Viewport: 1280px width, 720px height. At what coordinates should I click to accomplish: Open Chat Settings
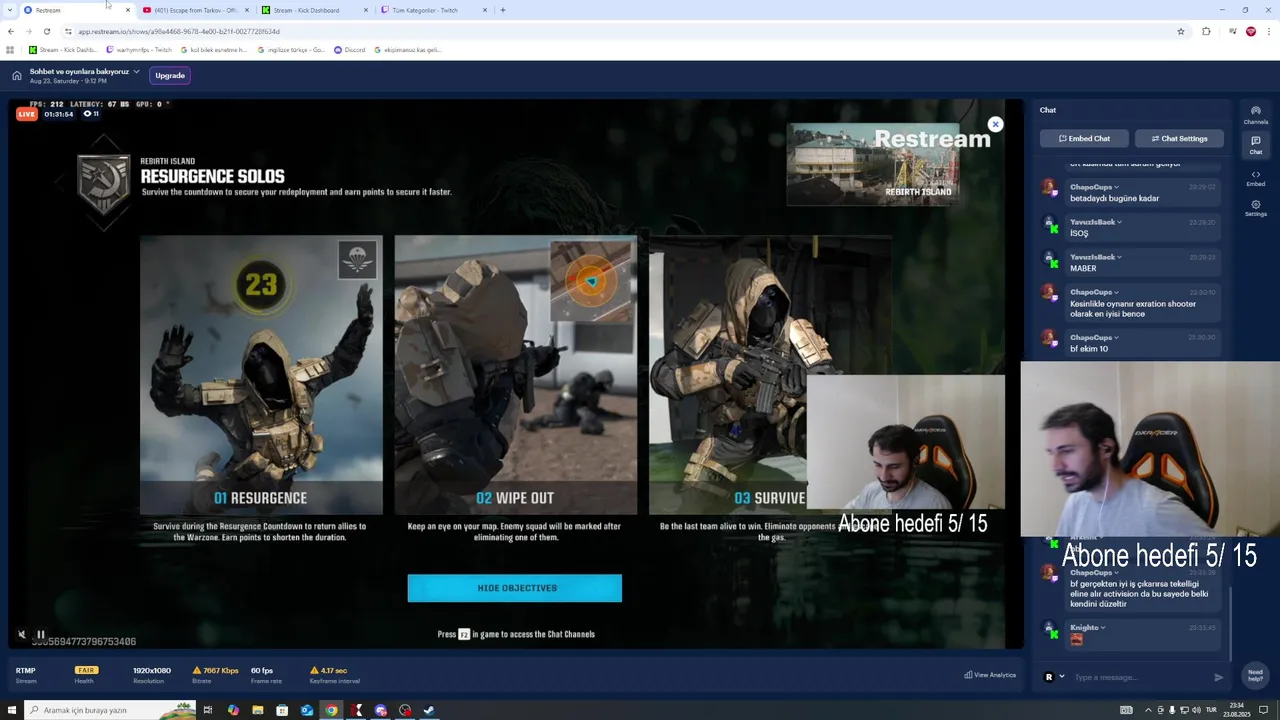pyautogui.click(x=1179, y=138)
